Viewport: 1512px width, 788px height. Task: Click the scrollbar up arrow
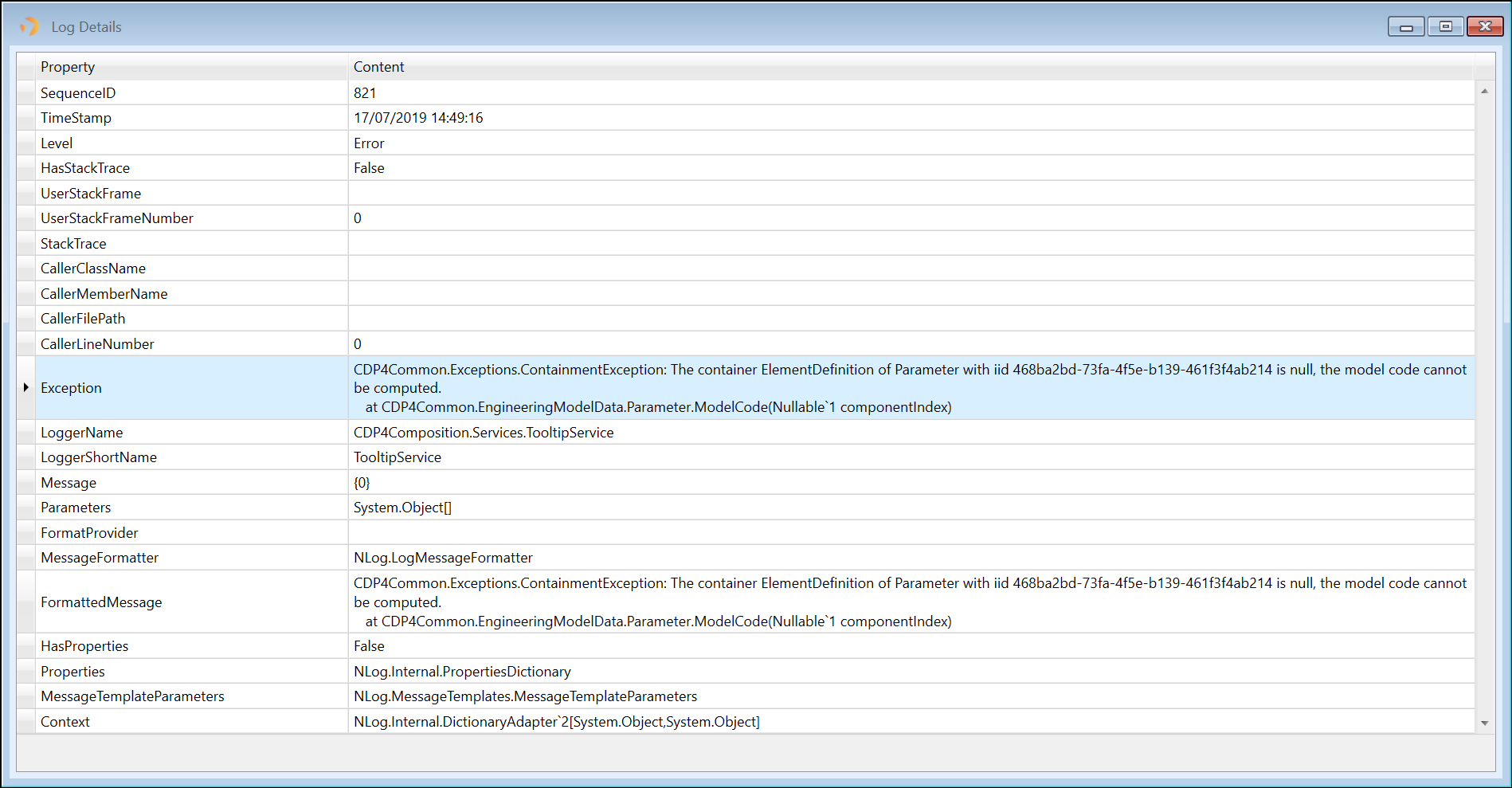1485,90
